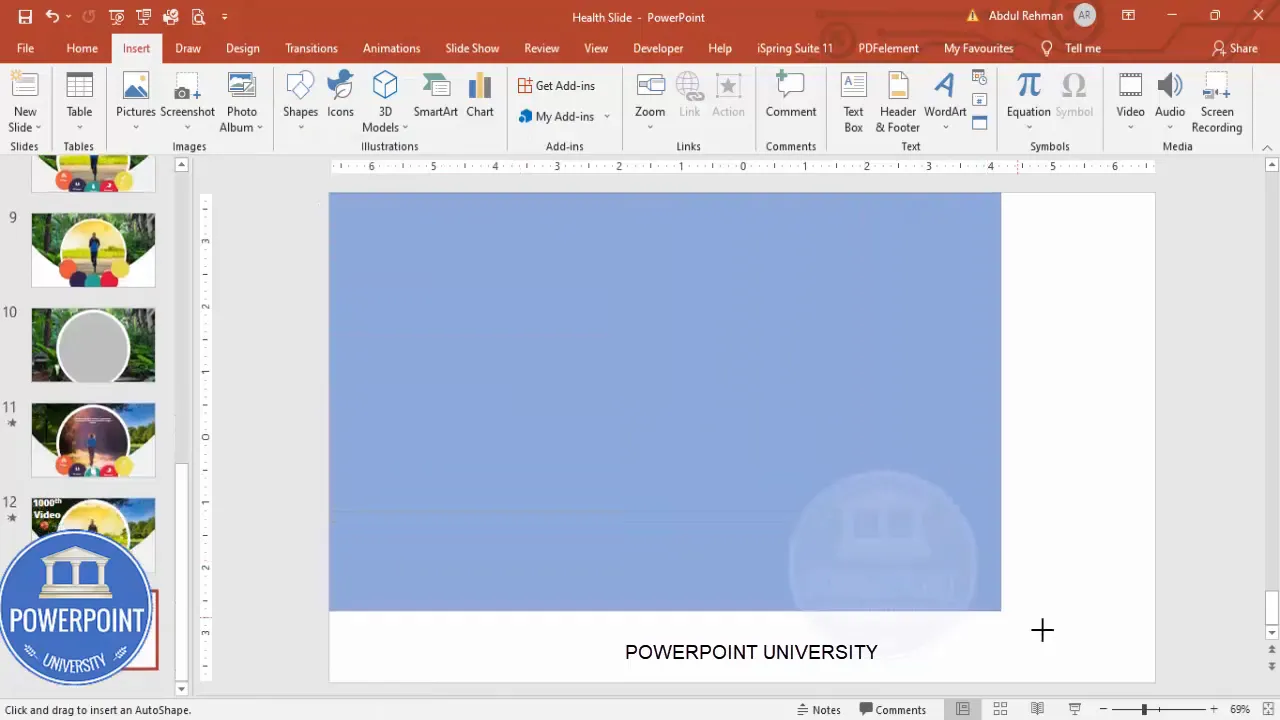The width and height of the screenshot is (1280, 720).
Task: Open the File menu
Action: 25,48
